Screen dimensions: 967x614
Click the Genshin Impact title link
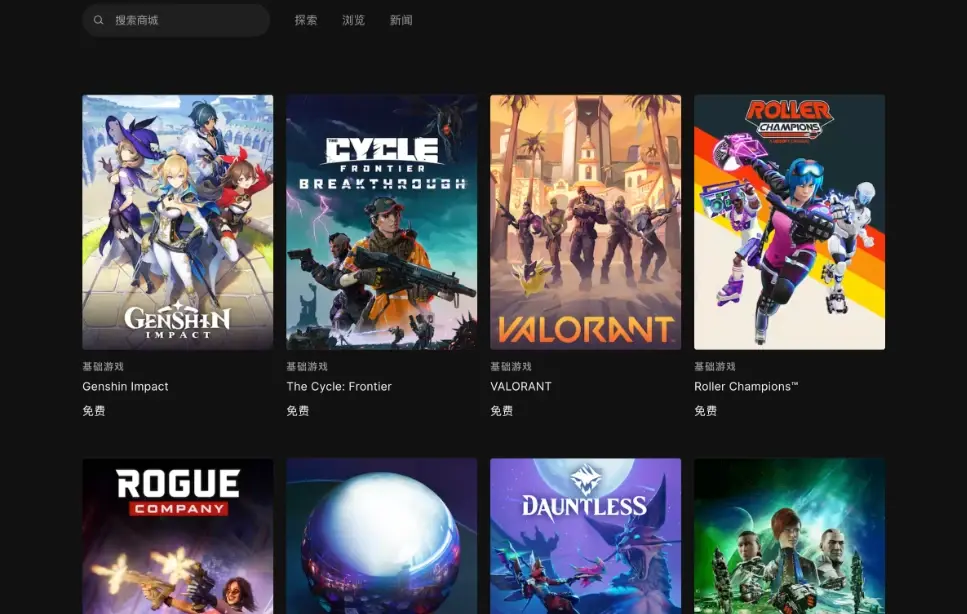[x=125, y=387]
